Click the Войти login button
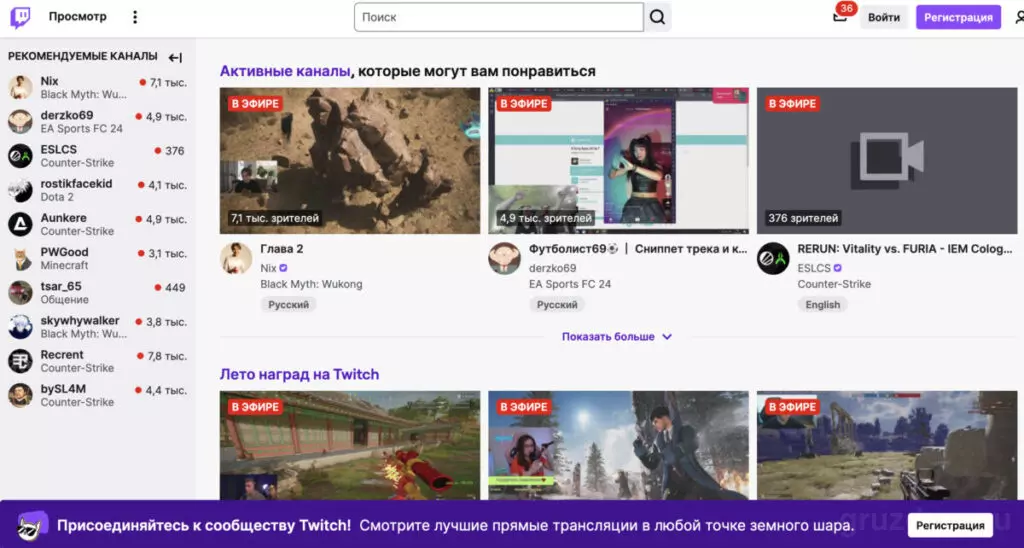This screenshot has height=548, width=1024. point(884,18)
